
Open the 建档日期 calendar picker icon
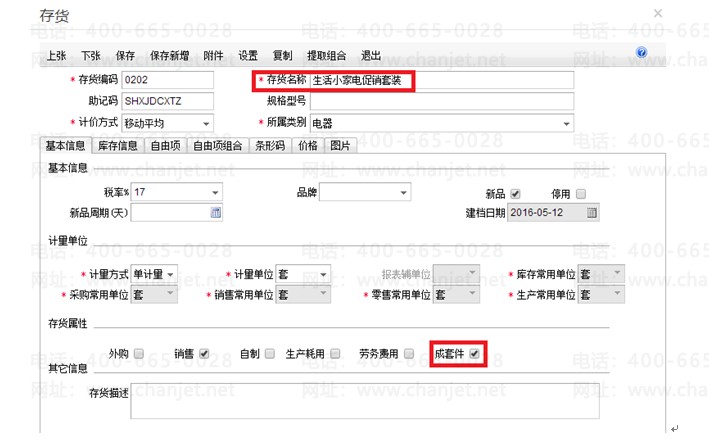(591, 213)
